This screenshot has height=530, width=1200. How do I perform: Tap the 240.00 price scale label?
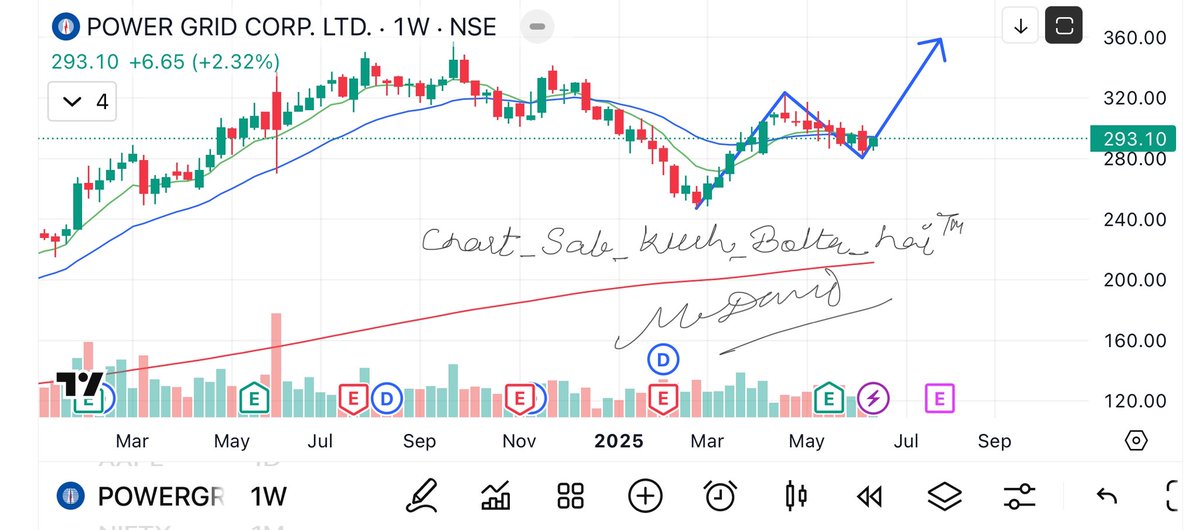click(1134, 219)
